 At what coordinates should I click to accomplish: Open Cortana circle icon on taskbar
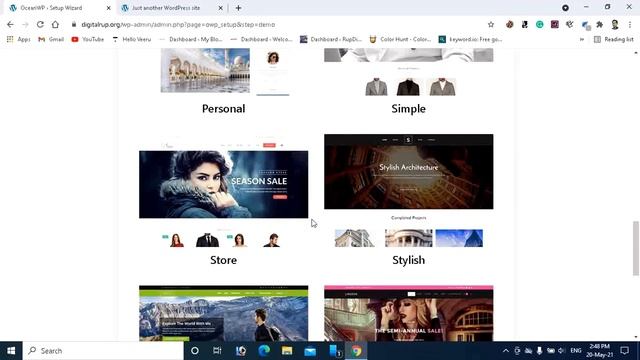point(195,351)
